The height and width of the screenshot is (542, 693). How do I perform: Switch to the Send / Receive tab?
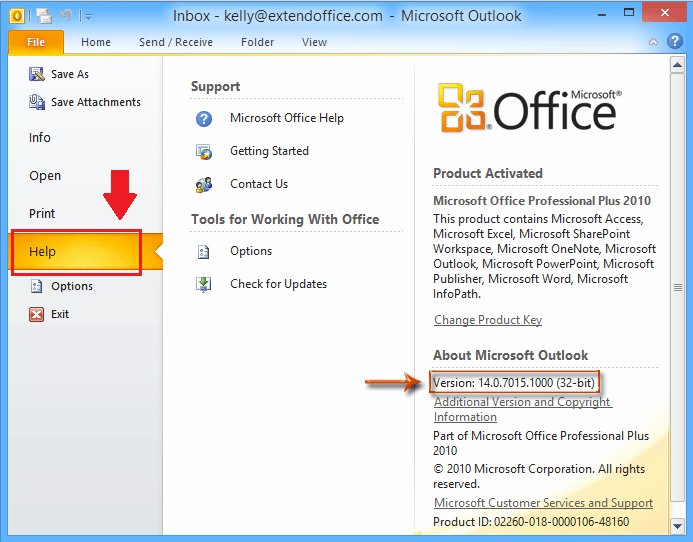(x=176, y=42)
